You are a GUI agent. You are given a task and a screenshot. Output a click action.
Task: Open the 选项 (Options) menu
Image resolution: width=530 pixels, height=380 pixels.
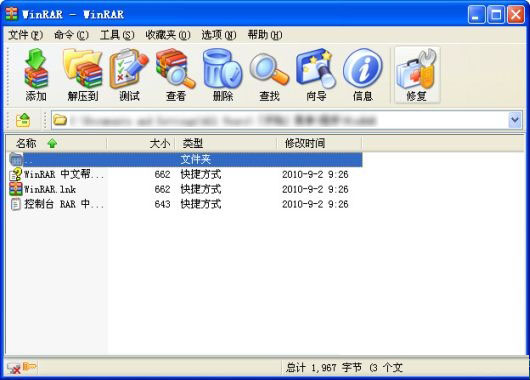pyautogui.click(x=219, y=35)
